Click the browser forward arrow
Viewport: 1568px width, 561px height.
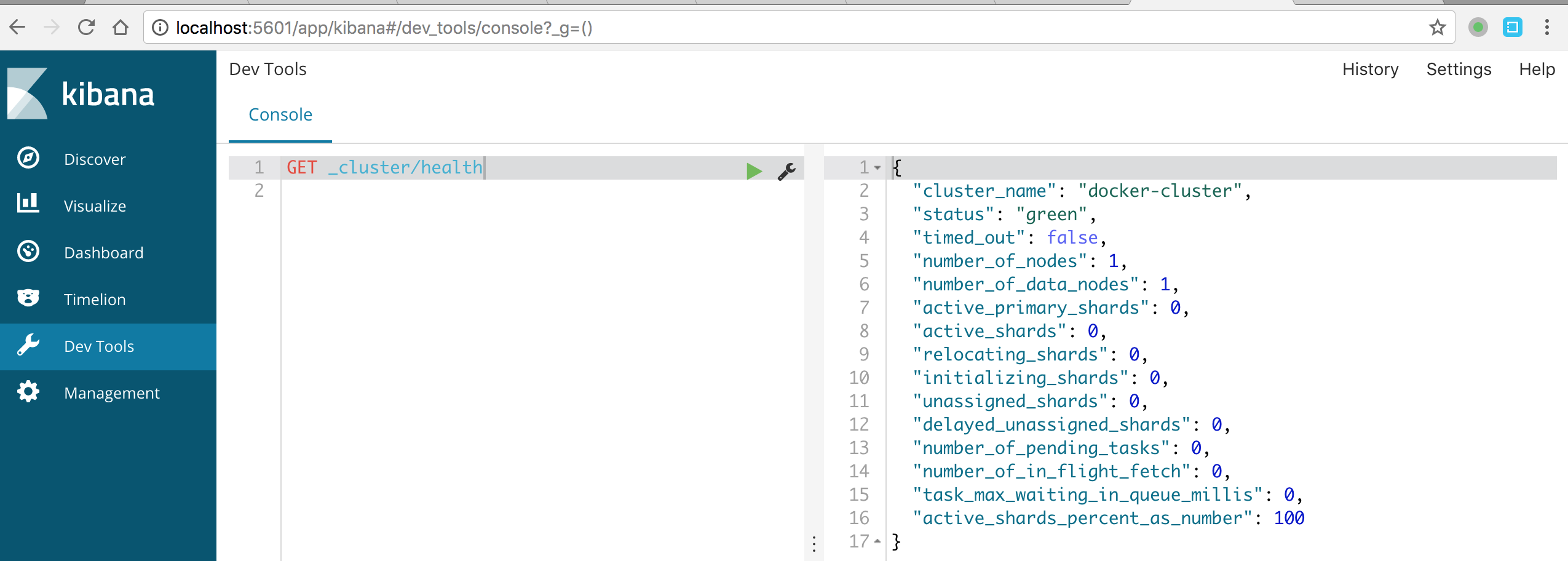[52, 27]
